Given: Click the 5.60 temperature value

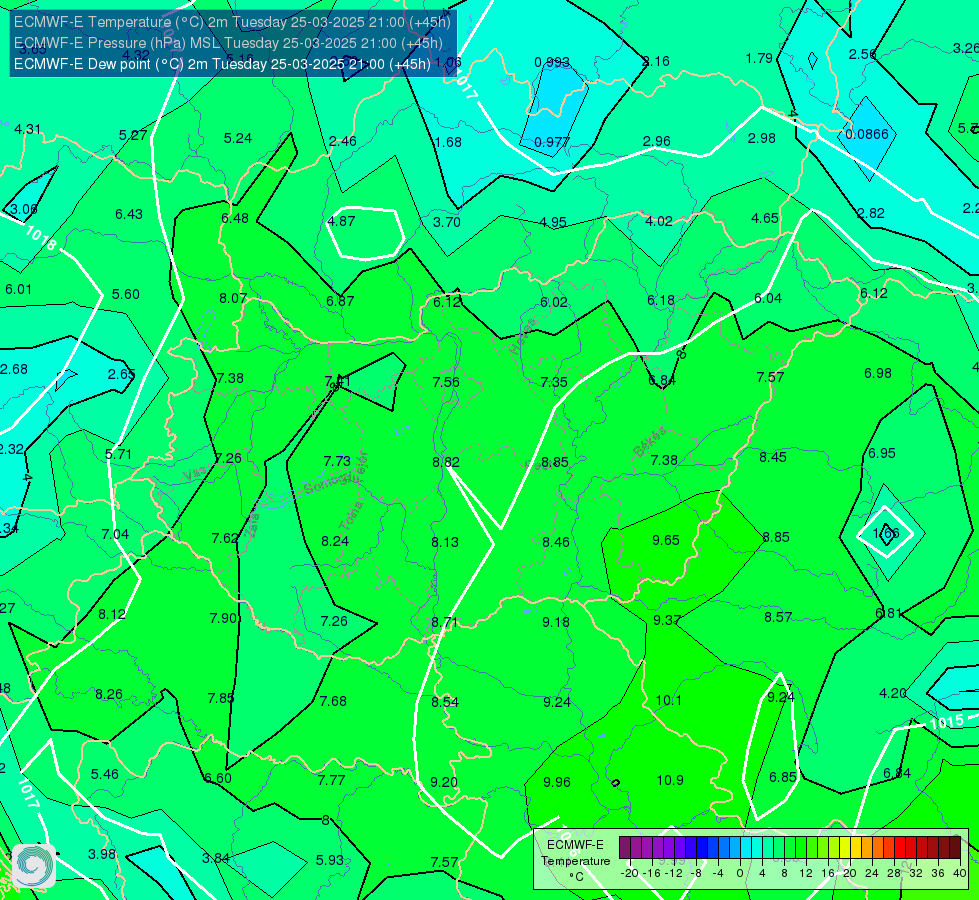Looking at the screenshot, I should [125, 294].
